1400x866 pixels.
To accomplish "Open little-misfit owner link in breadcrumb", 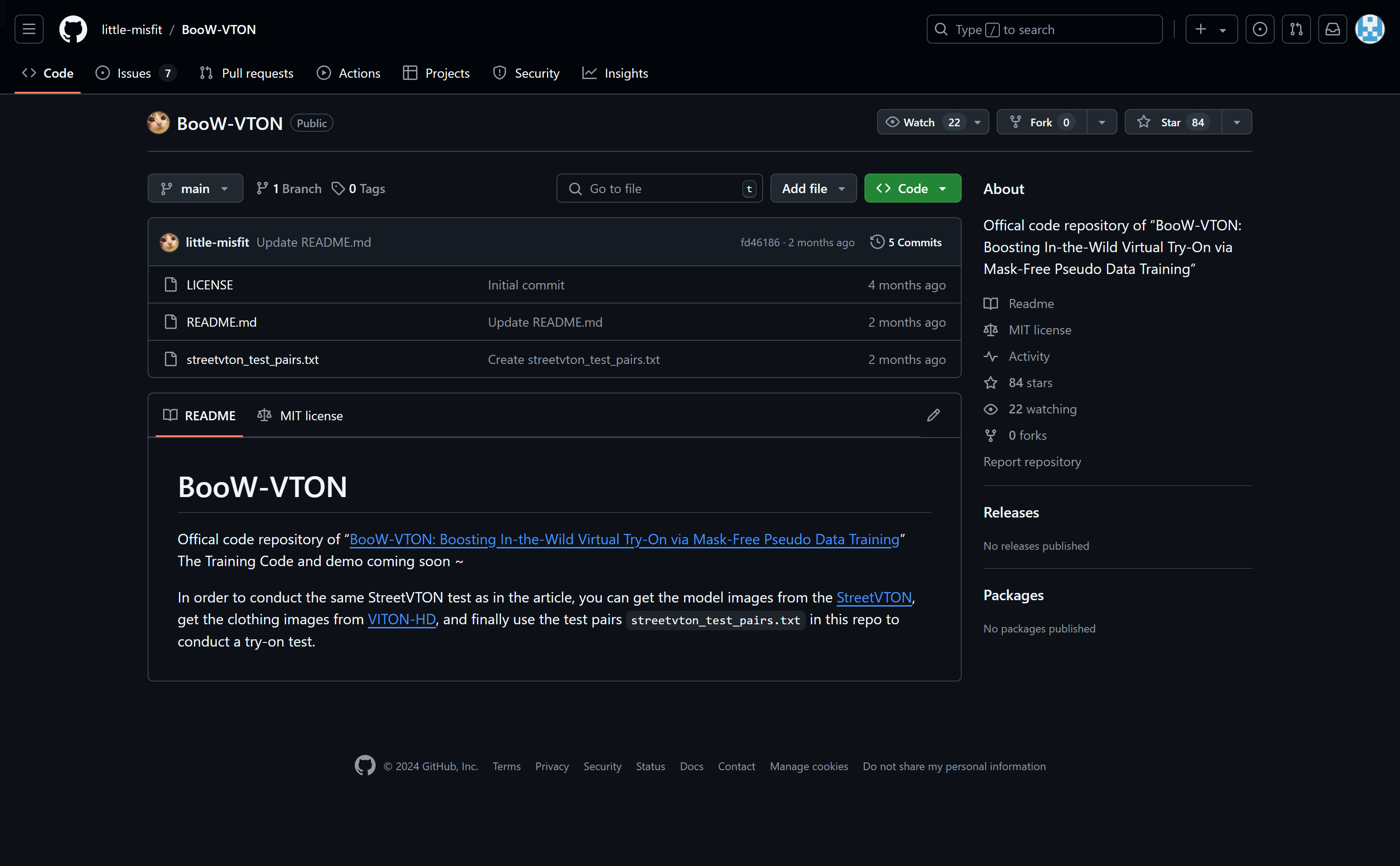I will pyautogui.click(x=132, y=29).
